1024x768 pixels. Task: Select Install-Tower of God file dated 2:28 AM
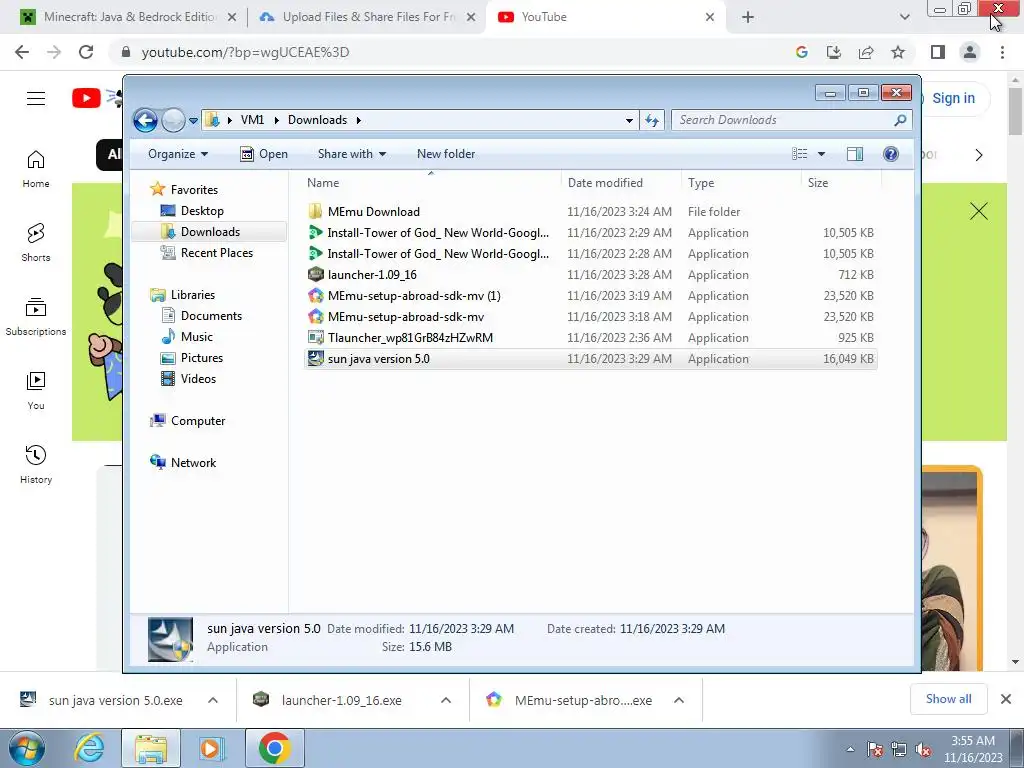590,253
